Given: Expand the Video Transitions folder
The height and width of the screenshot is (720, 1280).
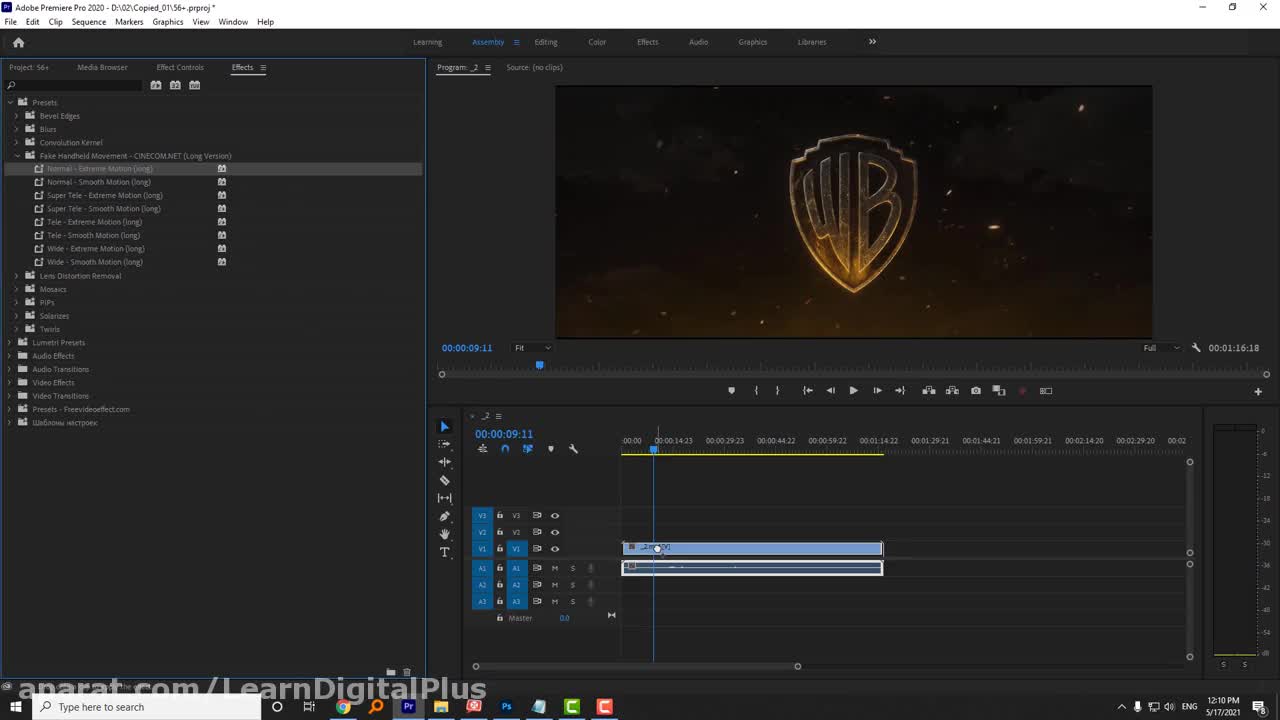Looking at the screenshot, I should (10, 396).
